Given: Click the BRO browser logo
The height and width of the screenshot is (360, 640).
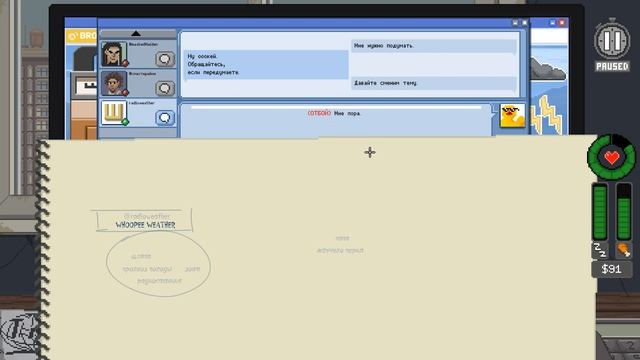Looking at the screenshot, I should coord(82,36).
